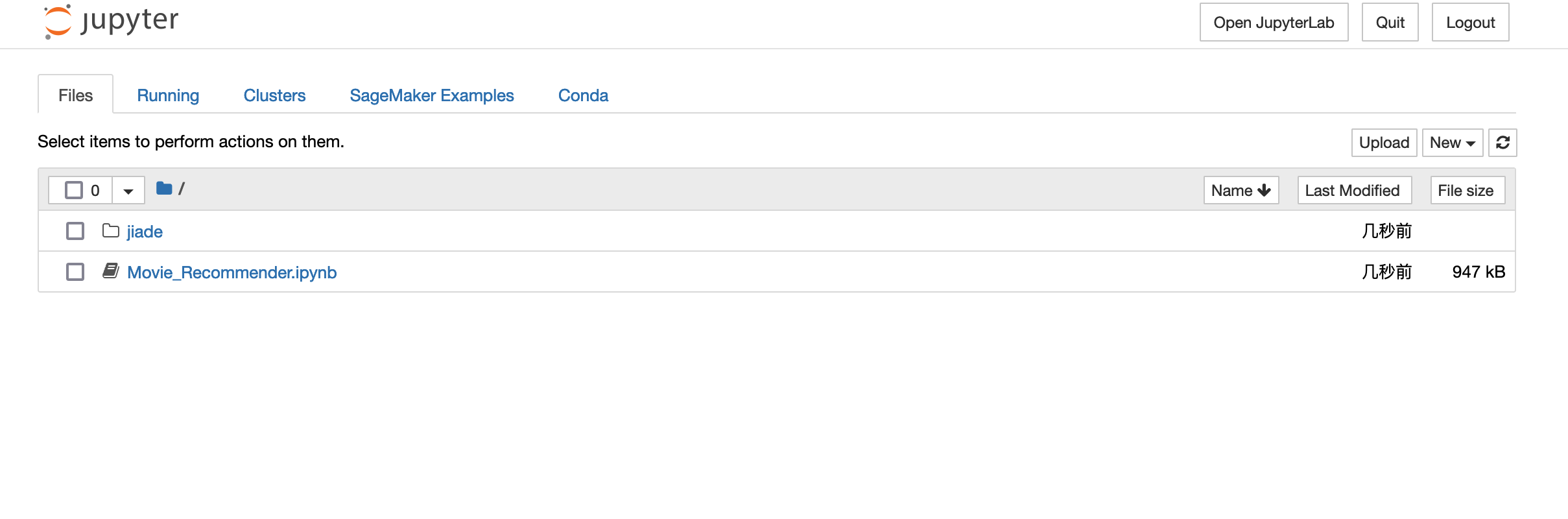
Task: Click the refresh file list icon
Action: tap(1503, 143)
